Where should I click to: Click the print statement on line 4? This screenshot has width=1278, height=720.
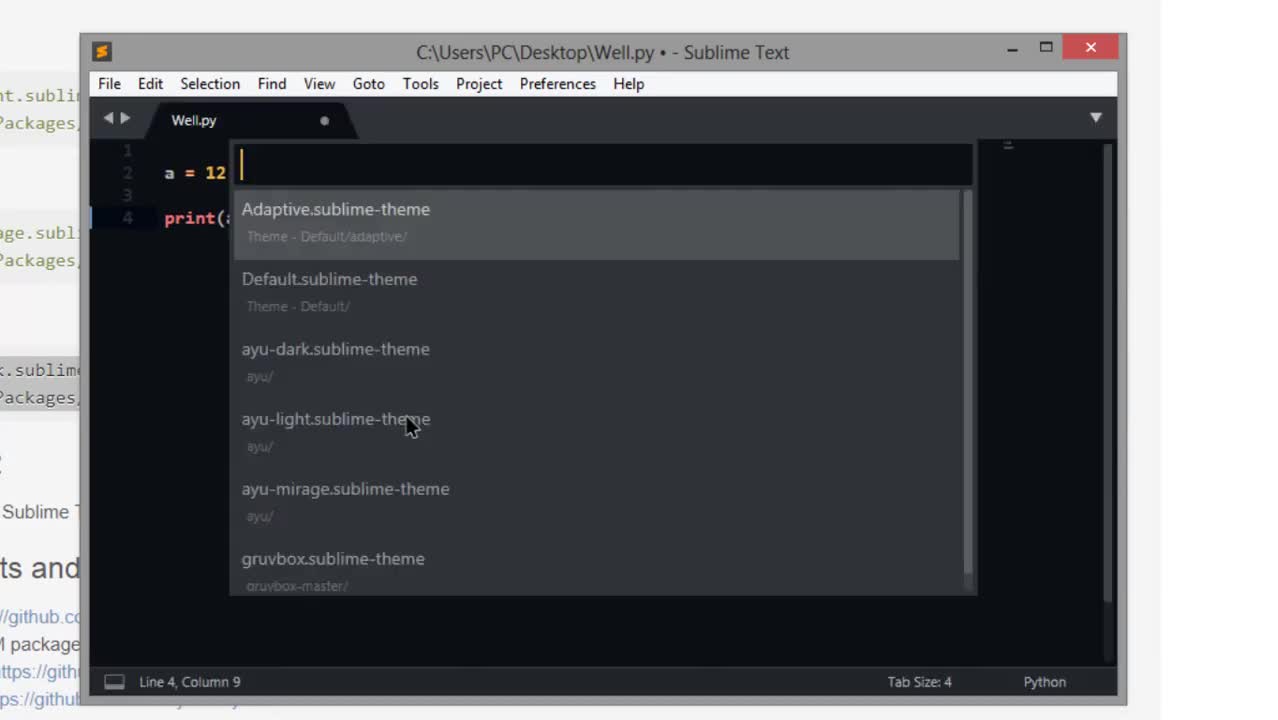coord(197,218)
